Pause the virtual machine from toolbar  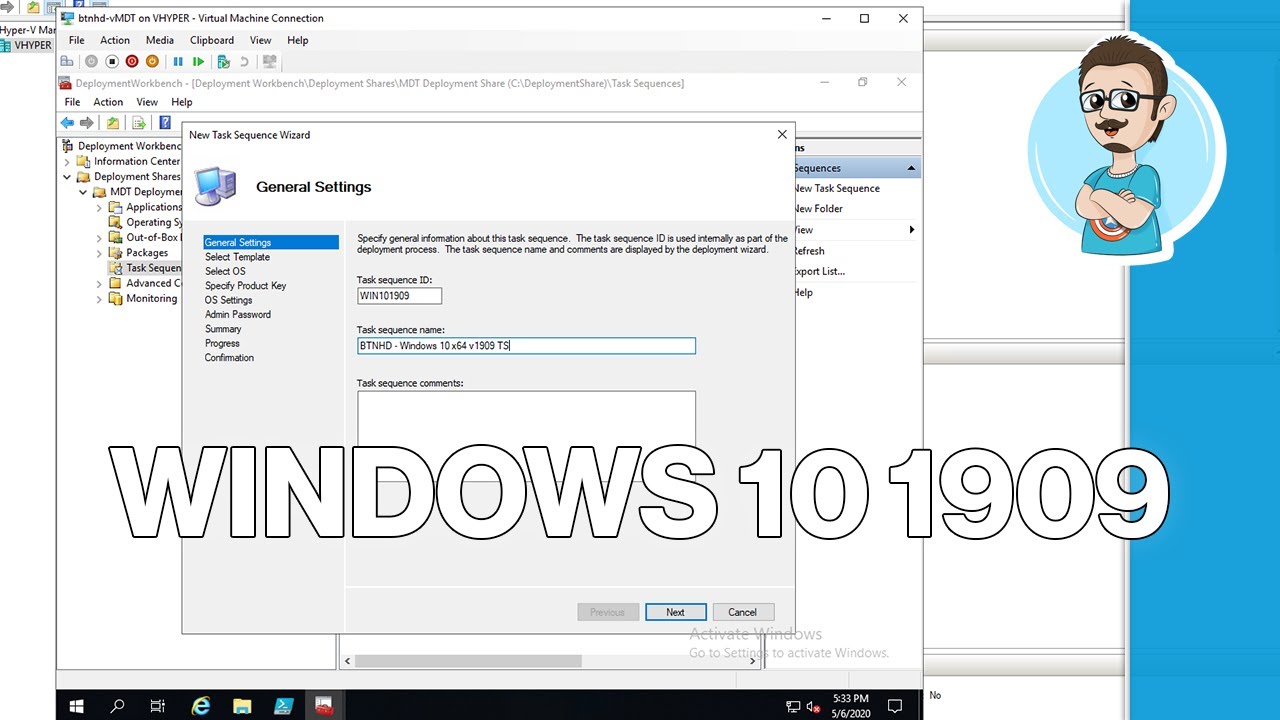coord(178,62)
